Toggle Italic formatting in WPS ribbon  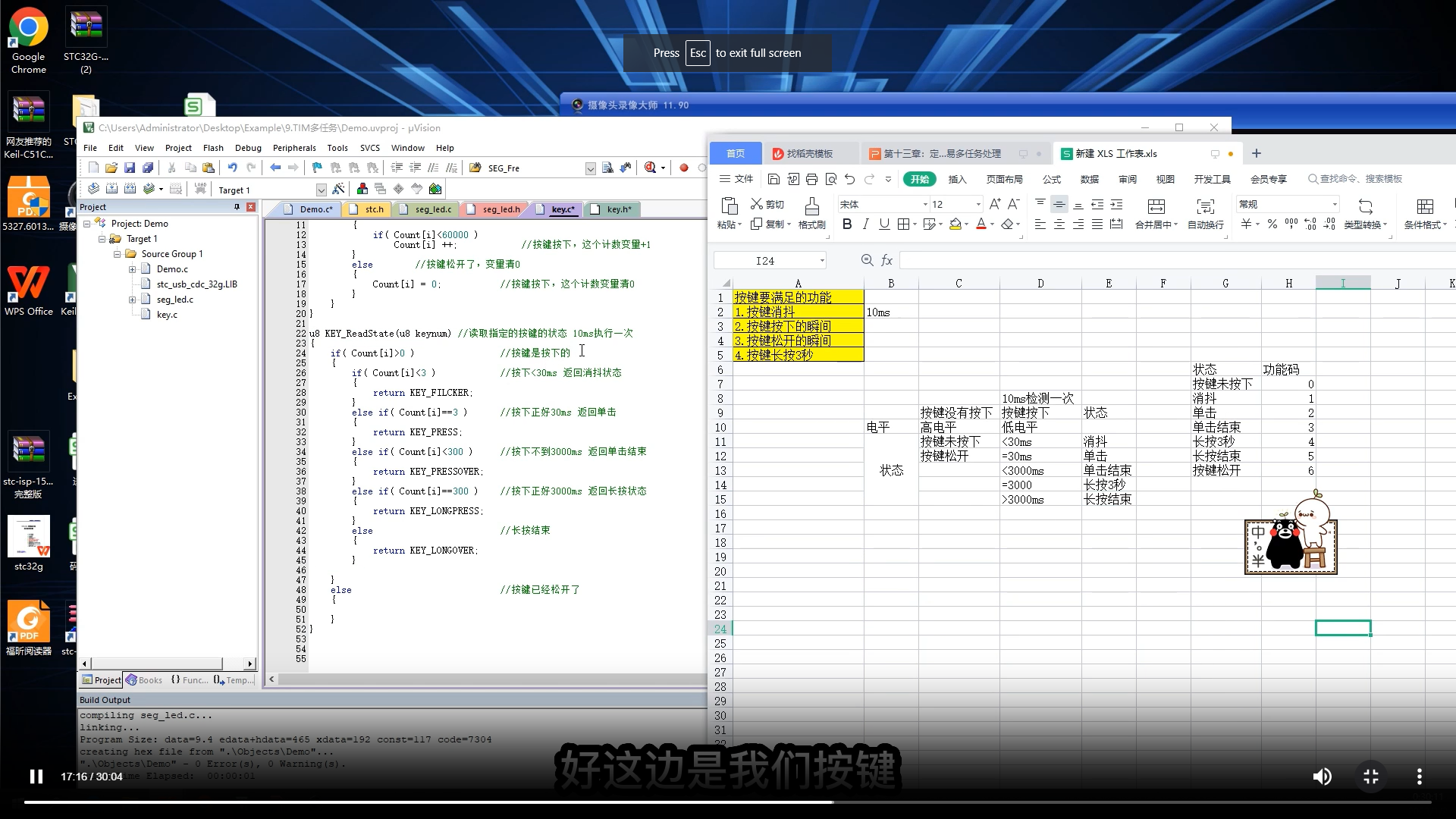click(x=865, y=224)
